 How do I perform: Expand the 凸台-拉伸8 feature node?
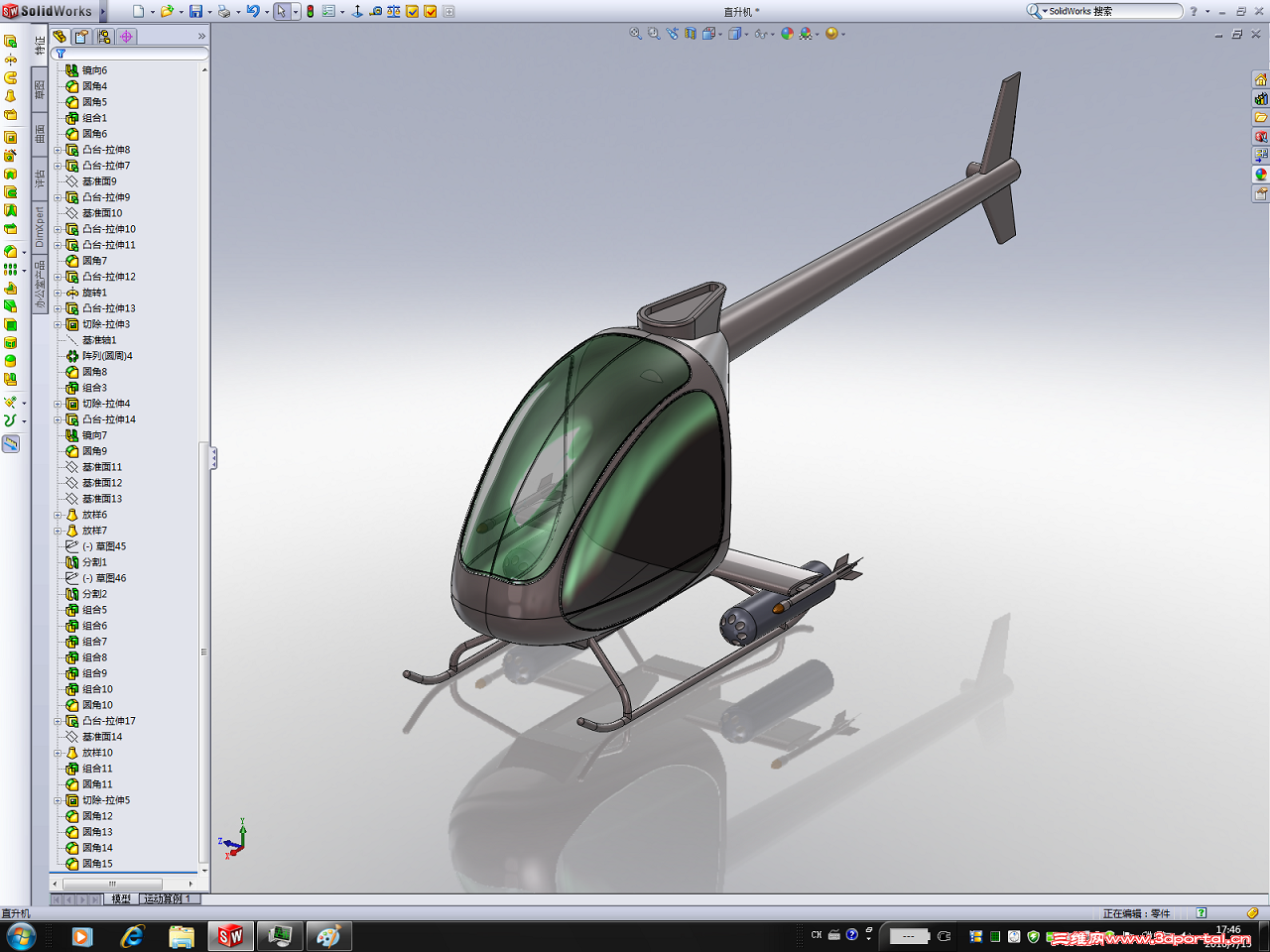(58, 150)
